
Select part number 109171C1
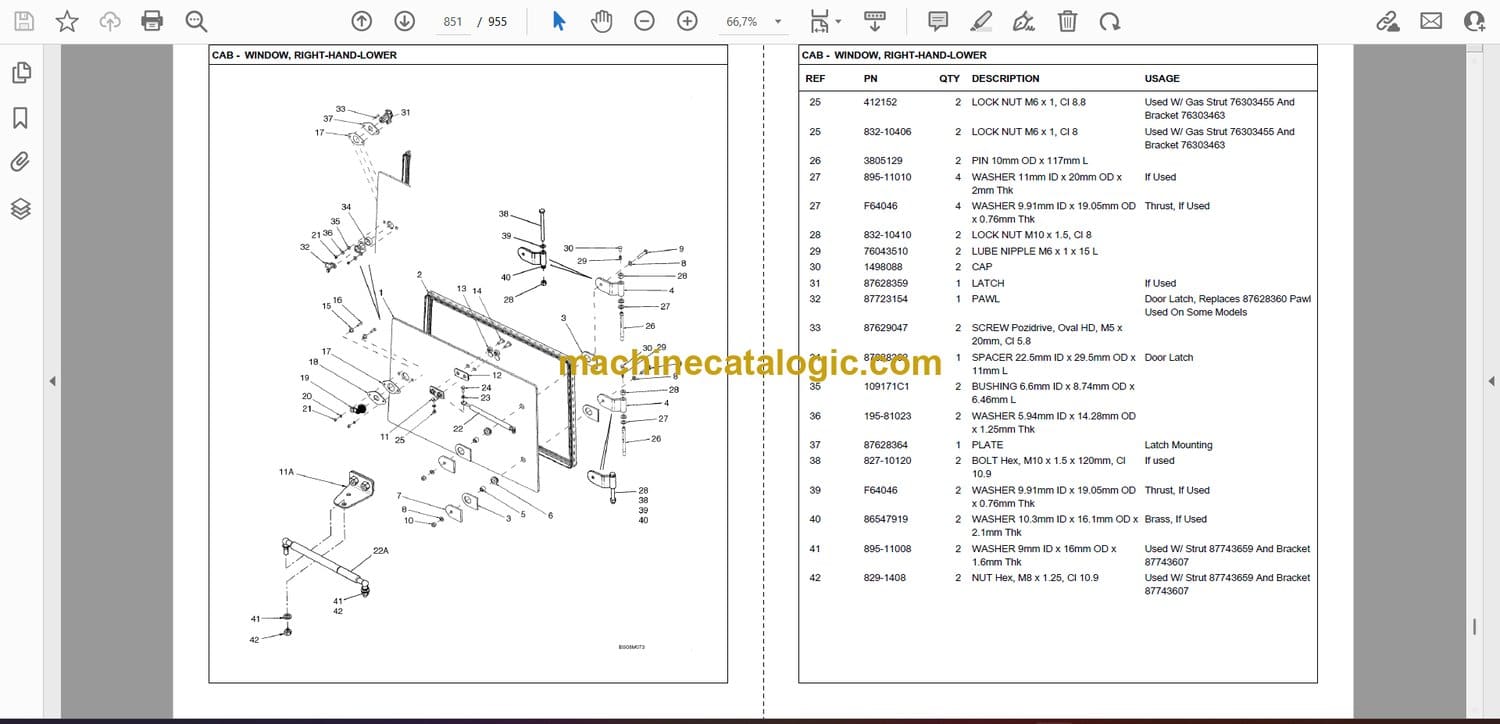click(886, 387)
